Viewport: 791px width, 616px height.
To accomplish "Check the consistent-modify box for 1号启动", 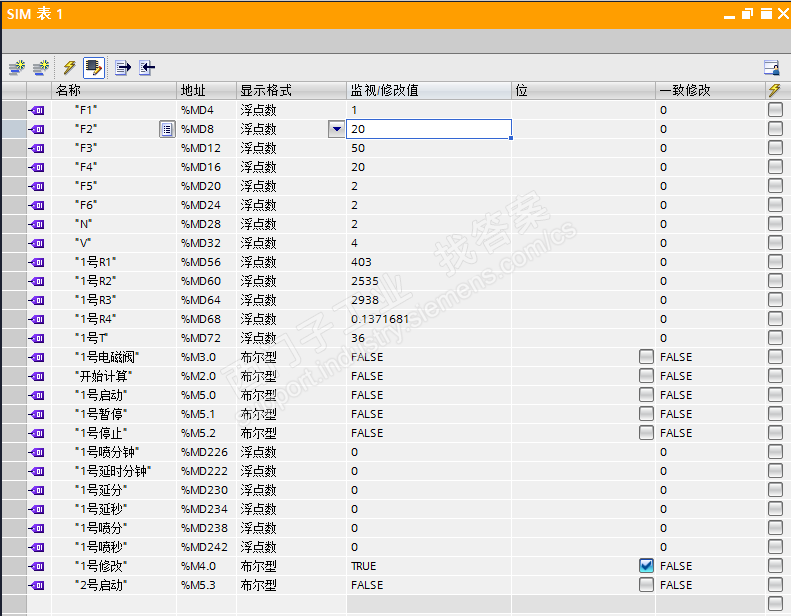I will 646,395.
